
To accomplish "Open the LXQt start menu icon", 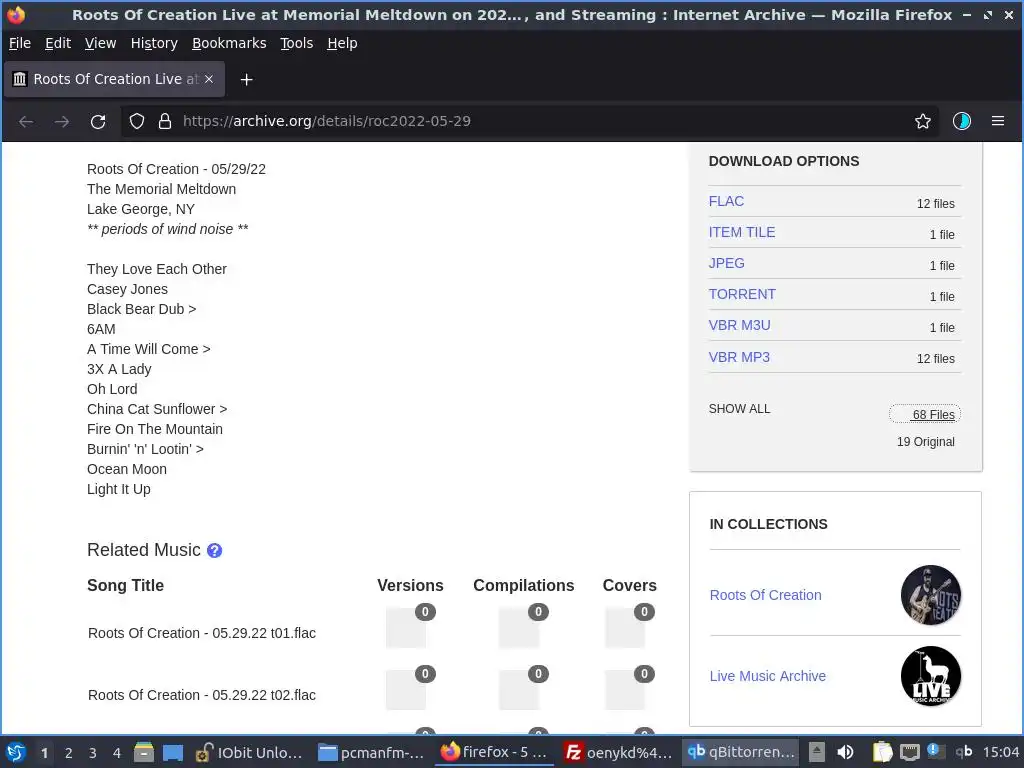I will point(16,752).
